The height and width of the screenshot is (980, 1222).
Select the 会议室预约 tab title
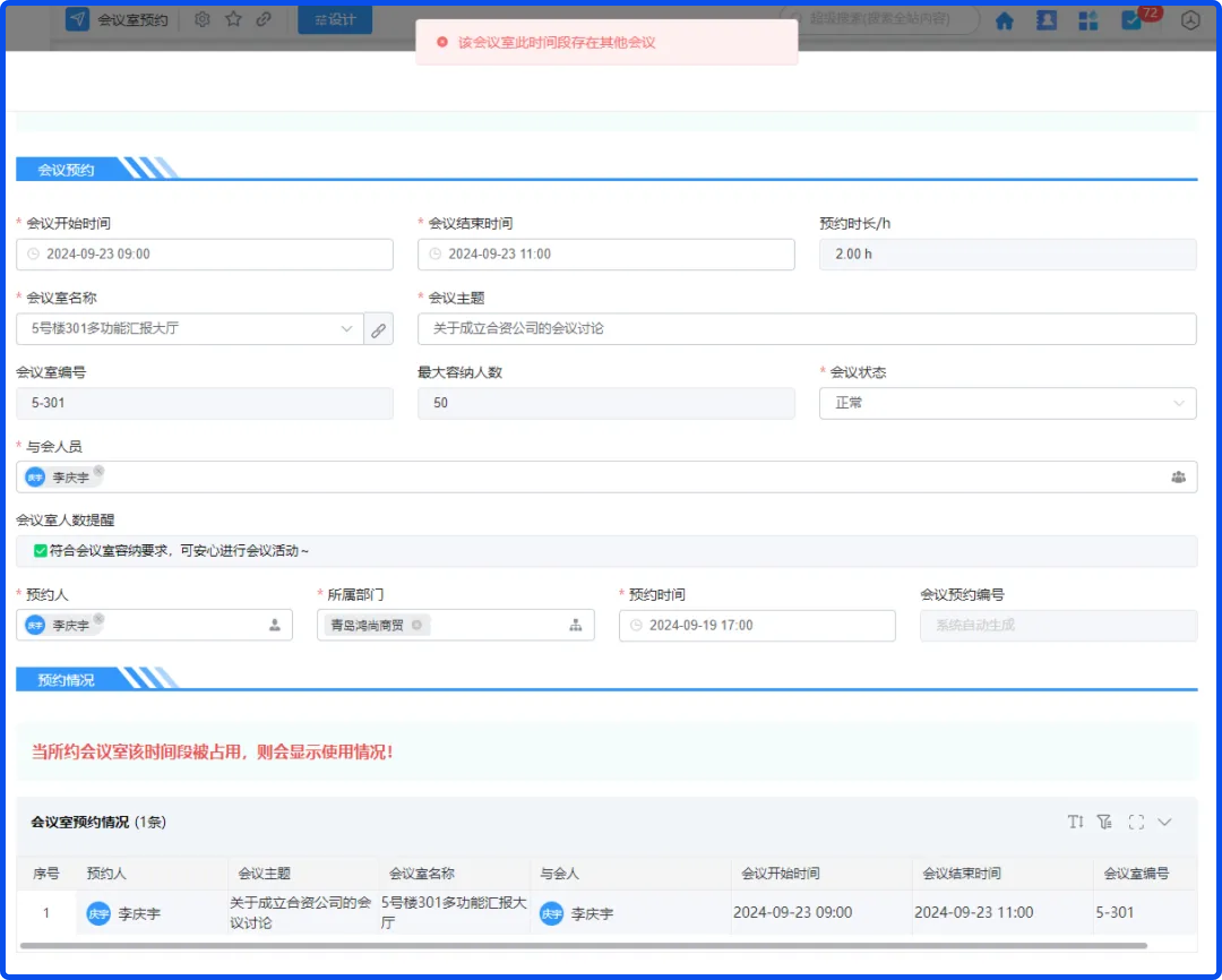pyautogui.click(x=132, y=20)
